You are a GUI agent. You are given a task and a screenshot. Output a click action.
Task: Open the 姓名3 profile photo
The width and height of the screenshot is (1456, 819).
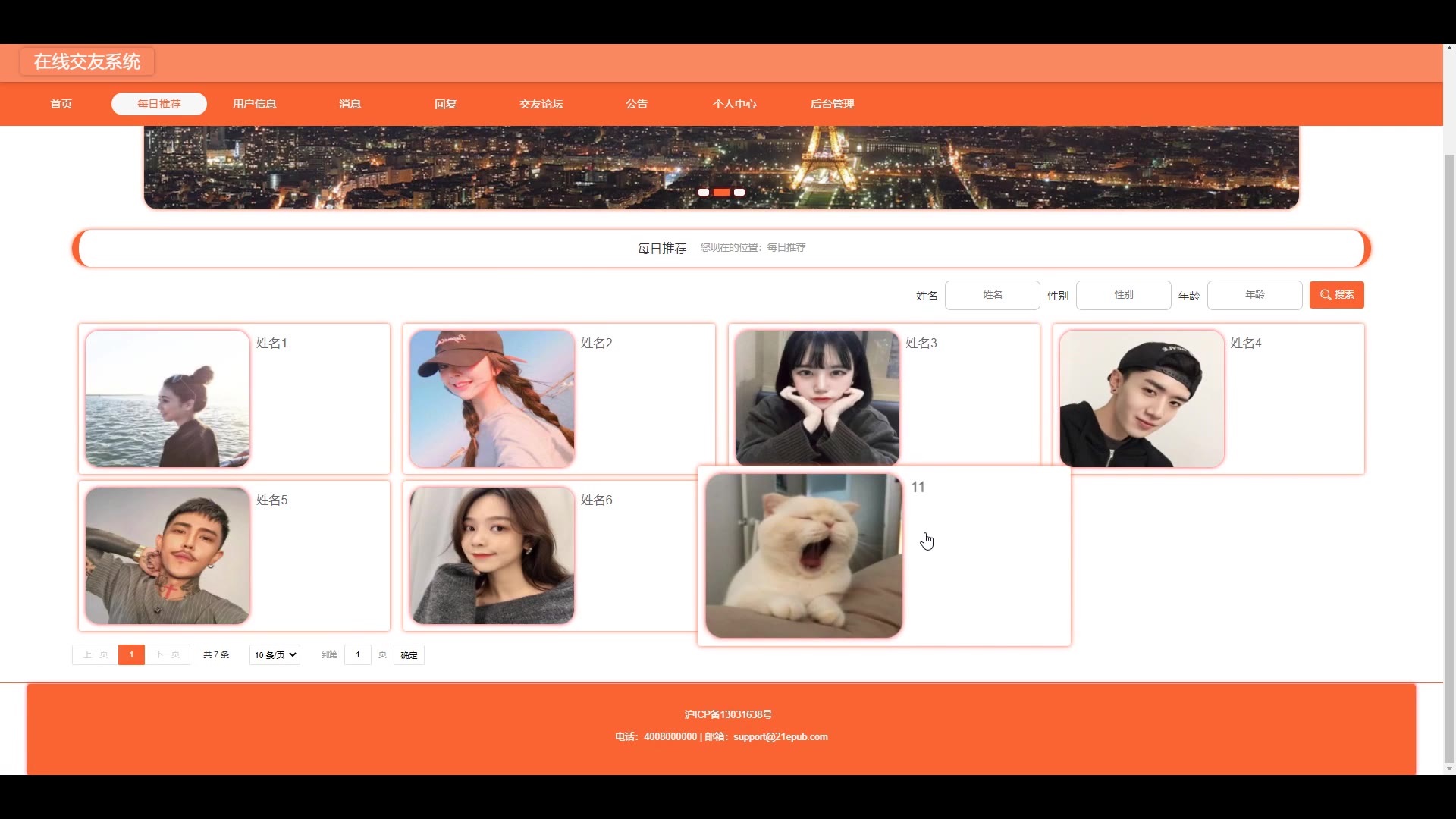(817, 397)
